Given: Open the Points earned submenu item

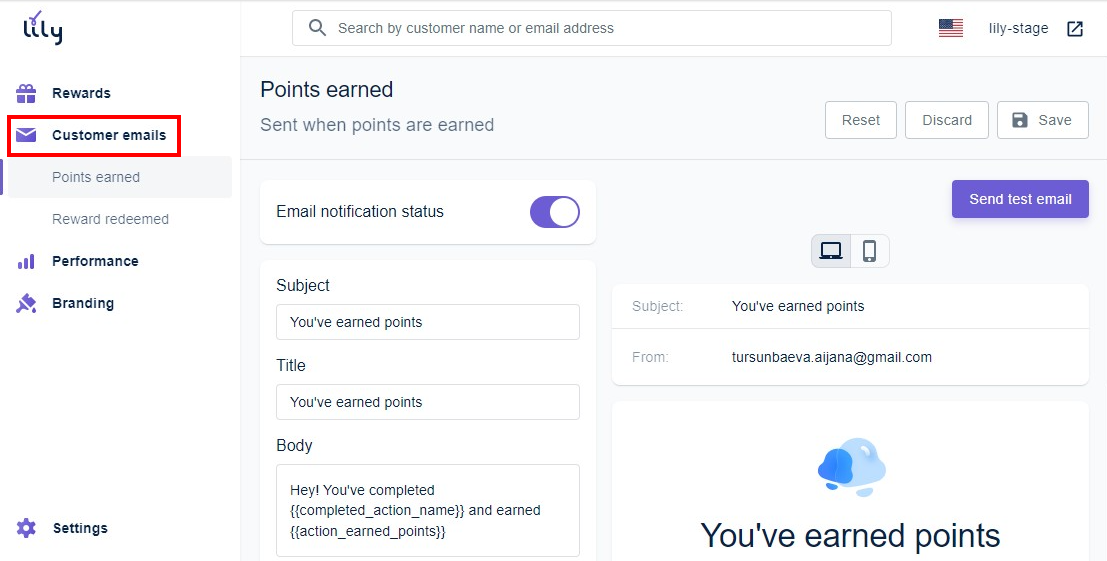Looking at the screenshot, I should (96, 177).
